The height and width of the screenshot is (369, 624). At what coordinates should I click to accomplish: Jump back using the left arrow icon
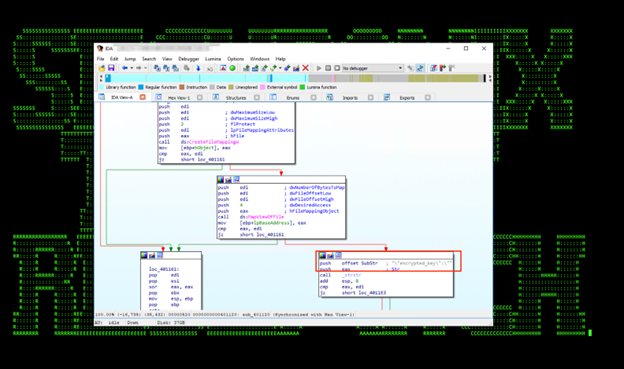click(x=125, y=68)
